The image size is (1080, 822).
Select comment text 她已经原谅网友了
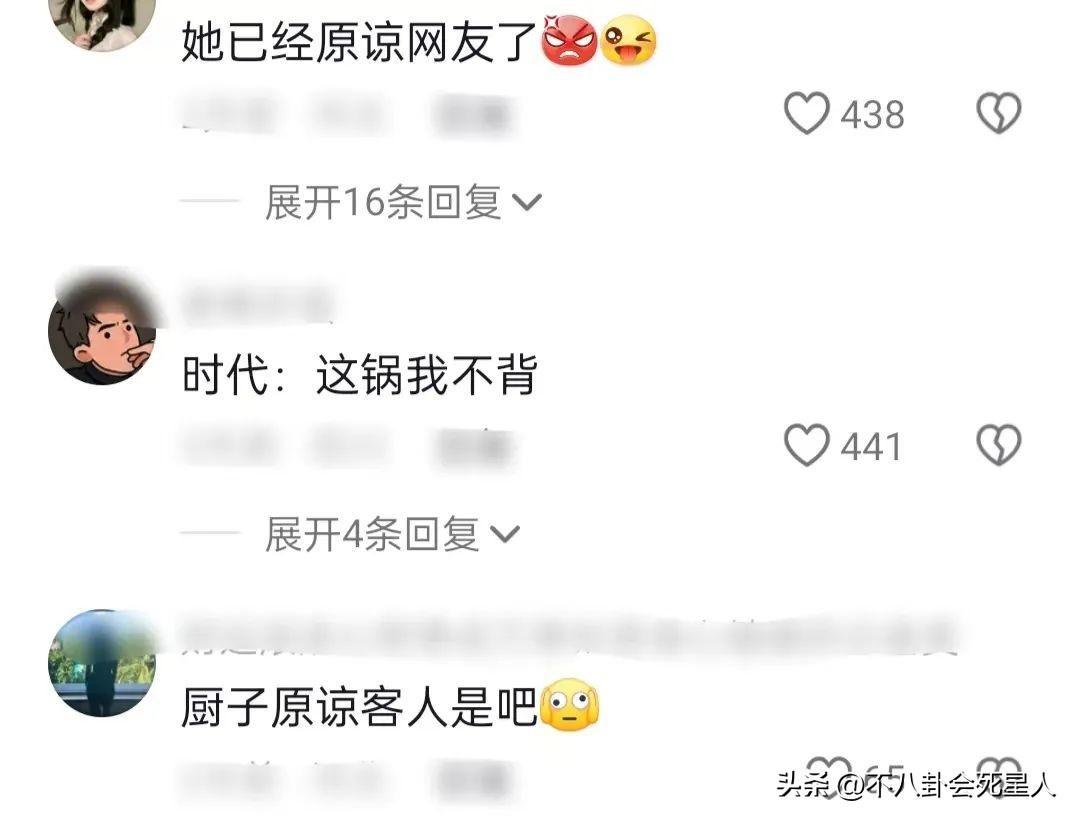359,42
